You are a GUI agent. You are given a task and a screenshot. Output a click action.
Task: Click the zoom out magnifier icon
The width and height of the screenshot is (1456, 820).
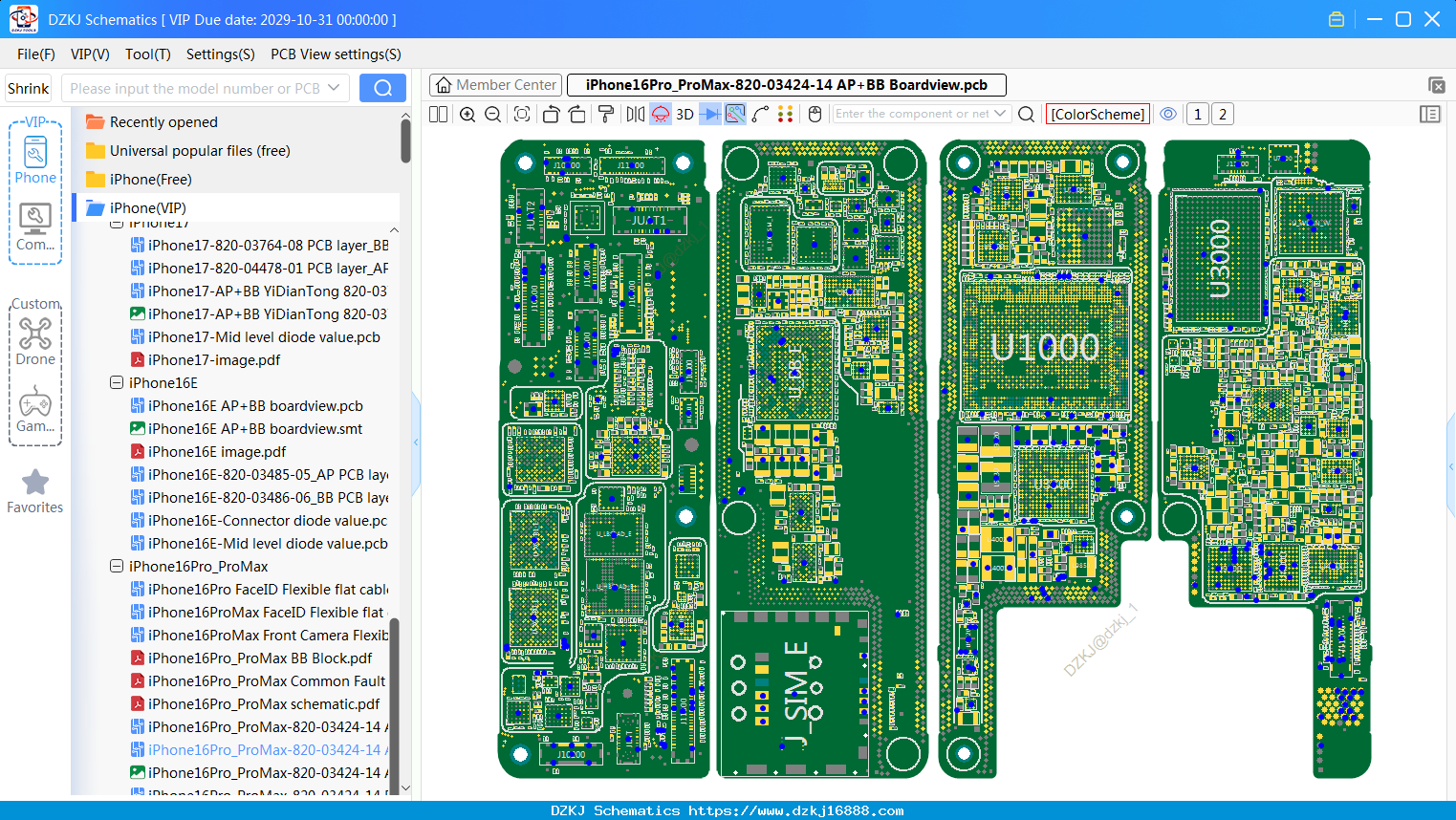point(493,115)
